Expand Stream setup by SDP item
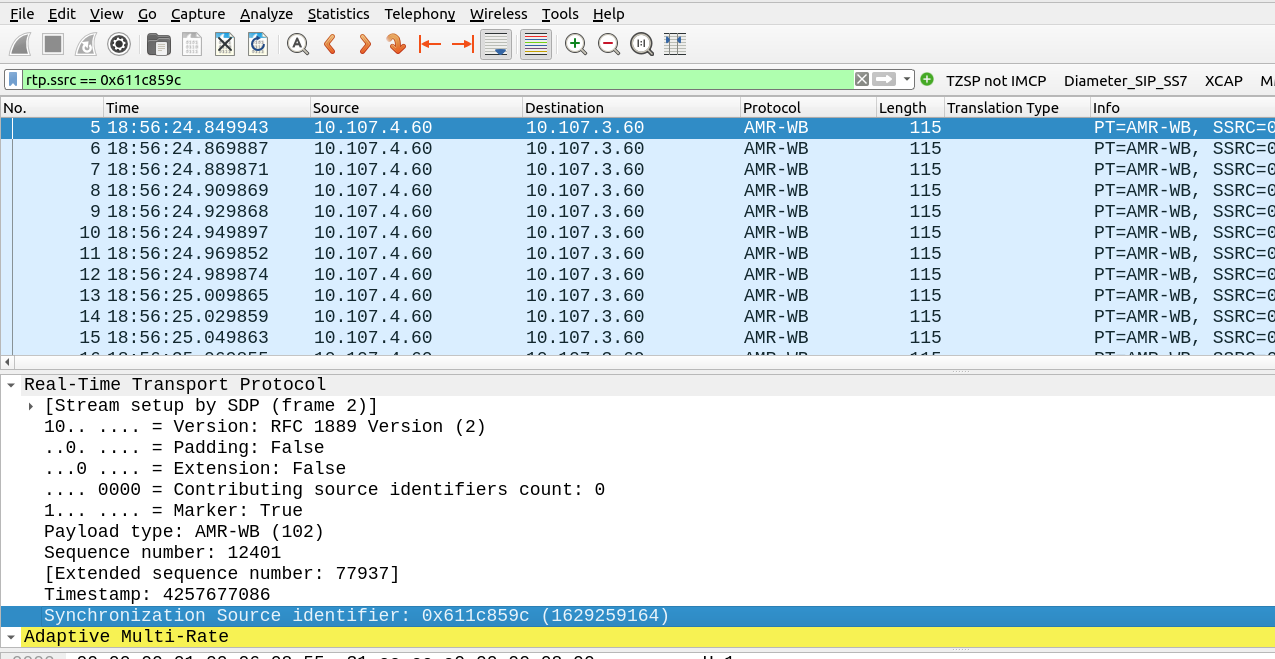This screenshot has height=659, width=1275. pyautogui.click(x=31, y=406)
